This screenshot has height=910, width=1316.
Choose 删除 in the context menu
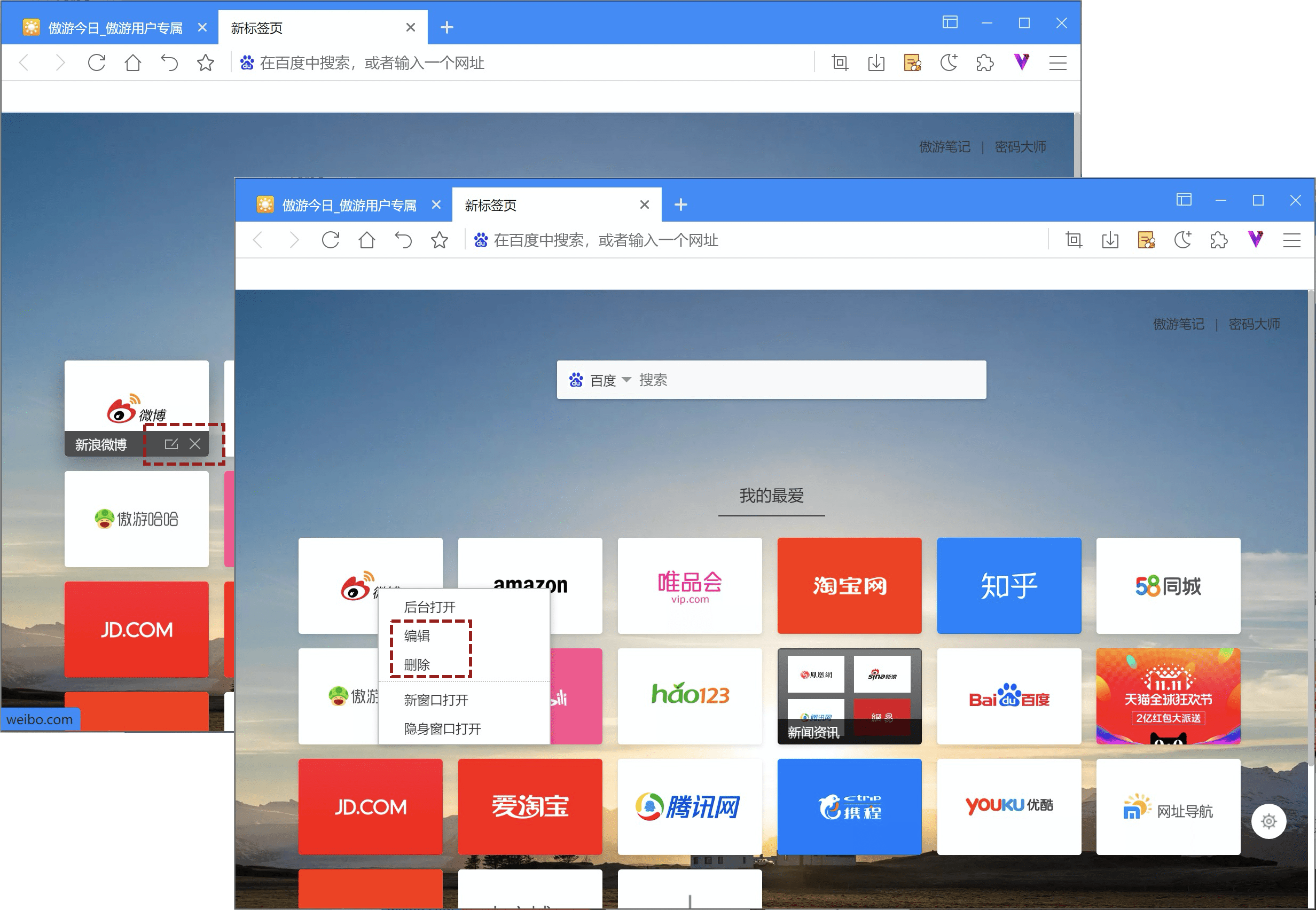(464, 664)
